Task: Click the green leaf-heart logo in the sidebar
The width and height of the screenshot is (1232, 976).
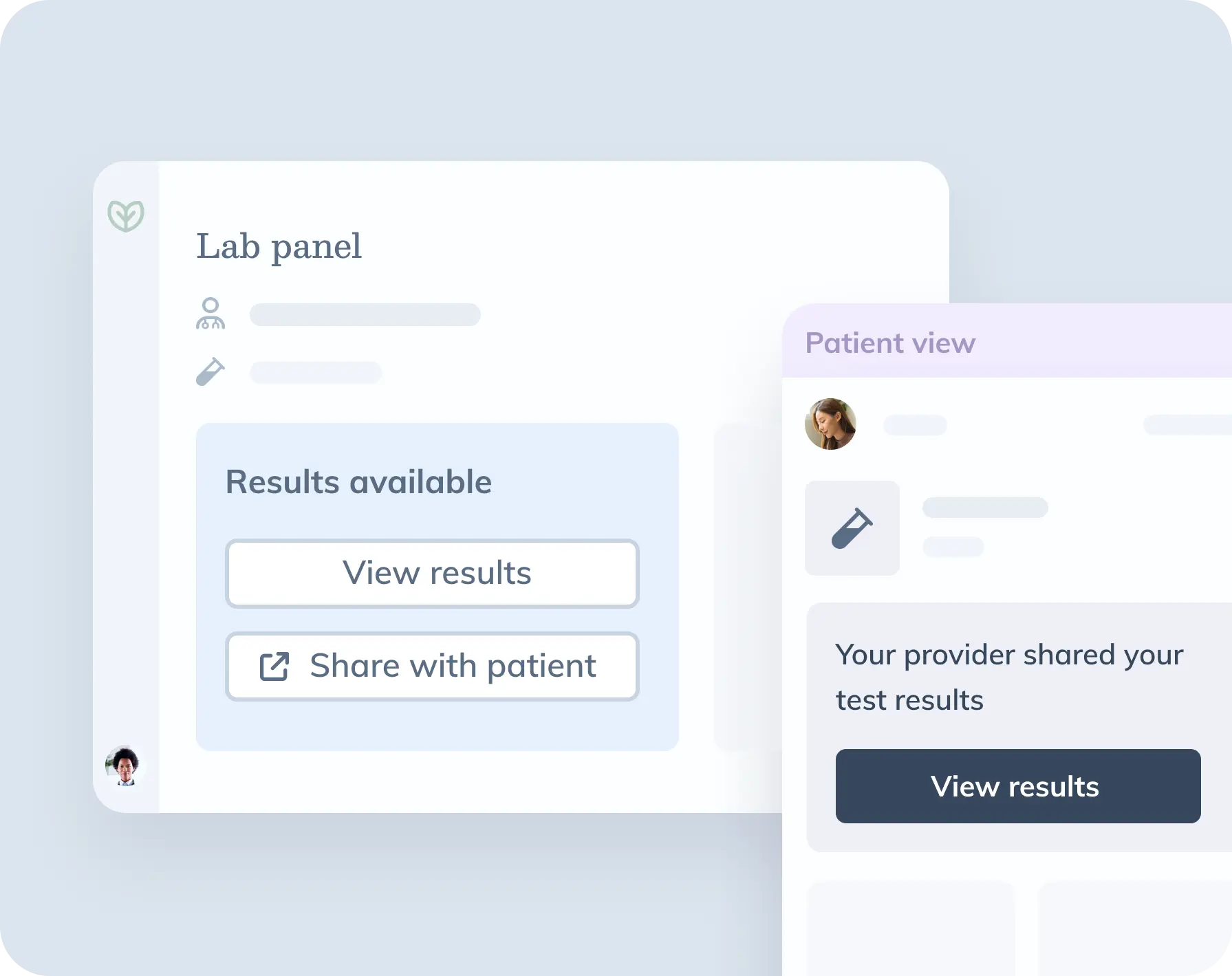Action: point(126,215)
